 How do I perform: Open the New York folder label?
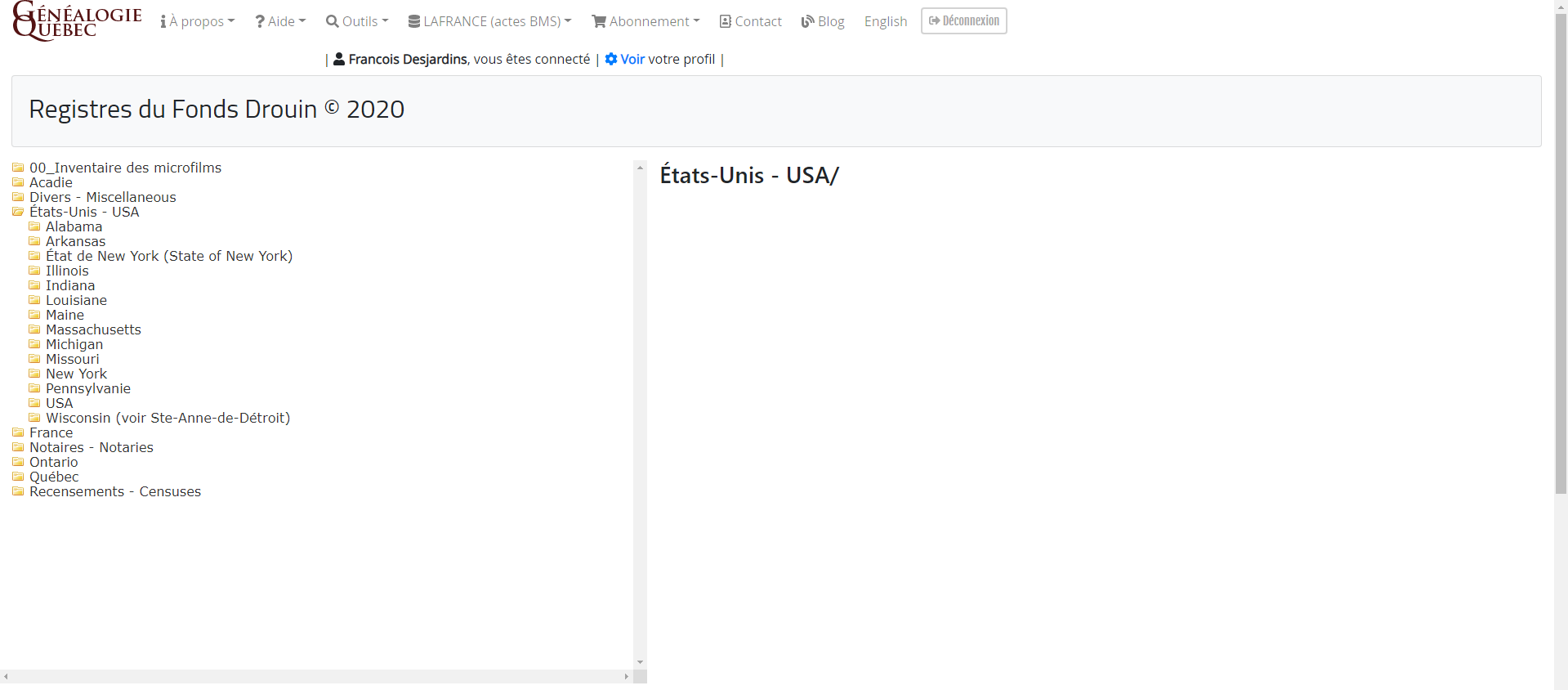pos(76,374)
